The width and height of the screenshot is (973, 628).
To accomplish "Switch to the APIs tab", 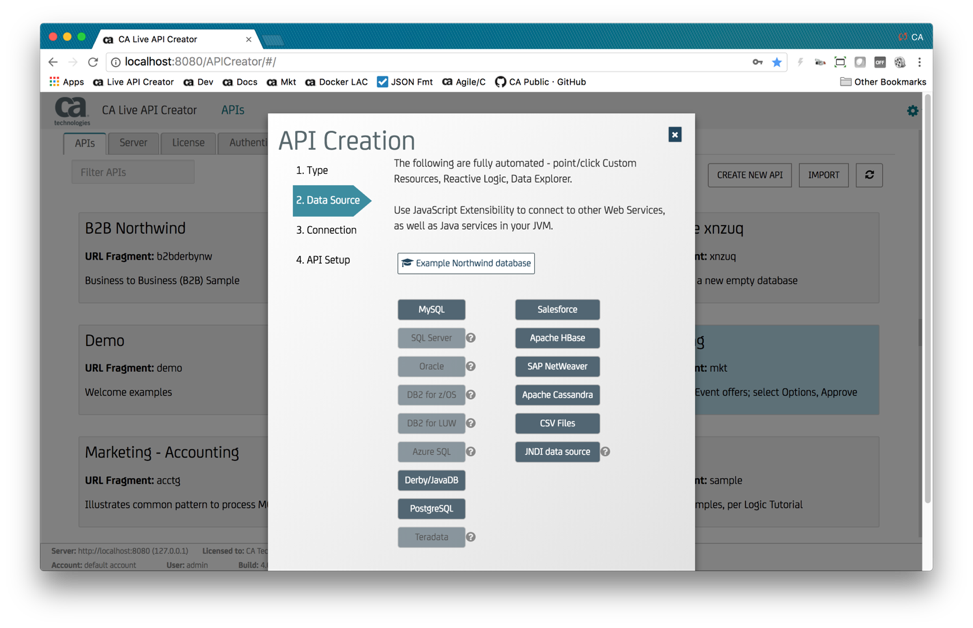I will click(x=85, y=143).
